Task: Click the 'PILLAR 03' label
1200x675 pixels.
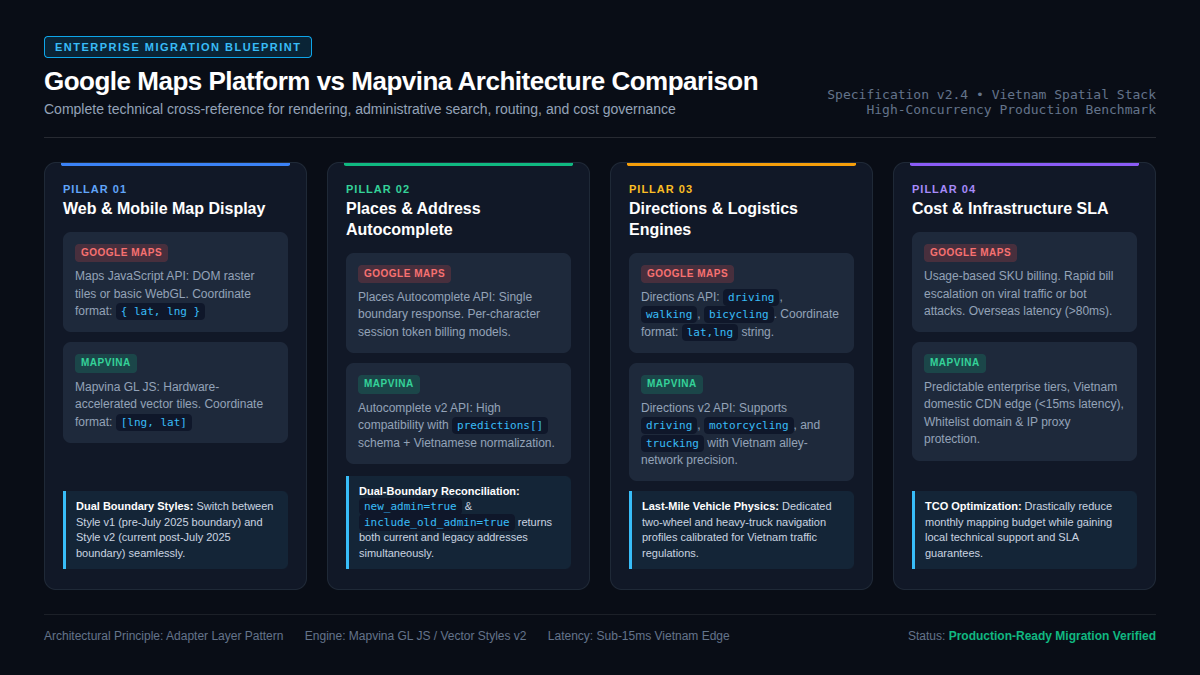Action: point(661,189)
